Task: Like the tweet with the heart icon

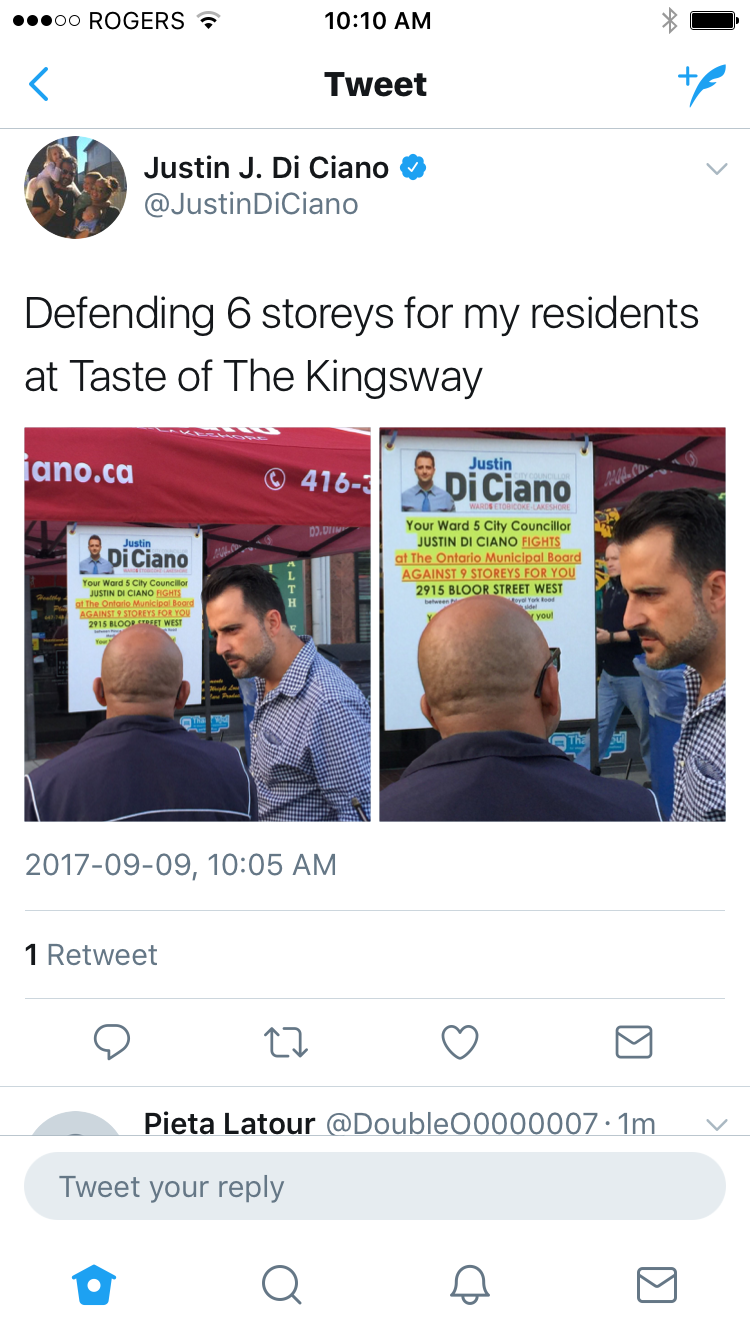Action: pyautogui.click(x=460, y=1042)
